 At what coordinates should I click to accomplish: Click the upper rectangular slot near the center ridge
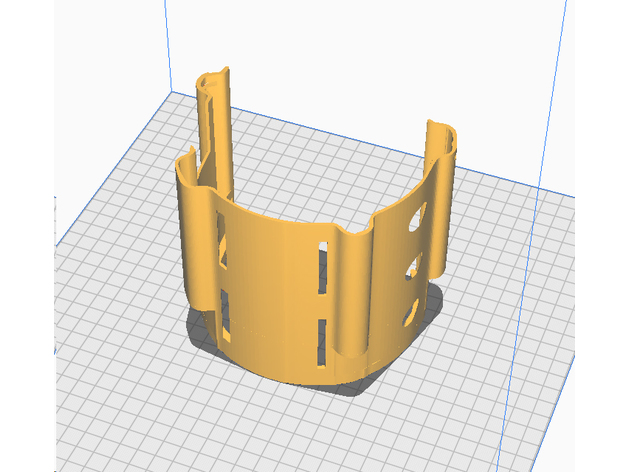pyautogui.click(x=322, y=267)
